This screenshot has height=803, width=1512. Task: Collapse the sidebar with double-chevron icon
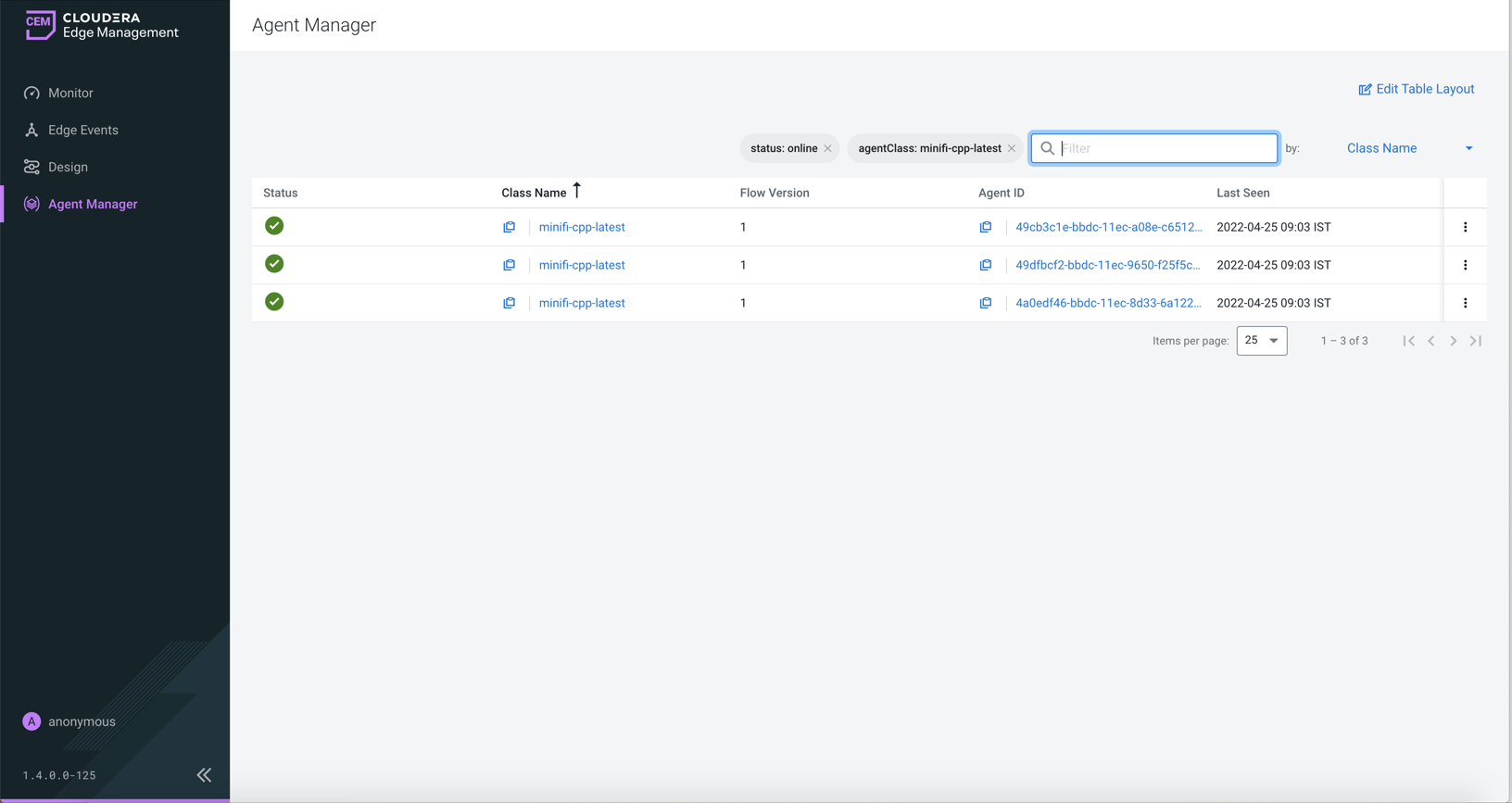tap(204, 775)
